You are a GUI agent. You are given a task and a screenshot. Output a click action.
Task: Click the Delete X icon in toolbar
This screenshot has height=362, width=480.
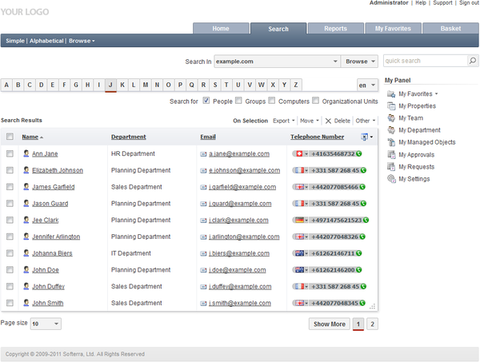click(328, 121)
